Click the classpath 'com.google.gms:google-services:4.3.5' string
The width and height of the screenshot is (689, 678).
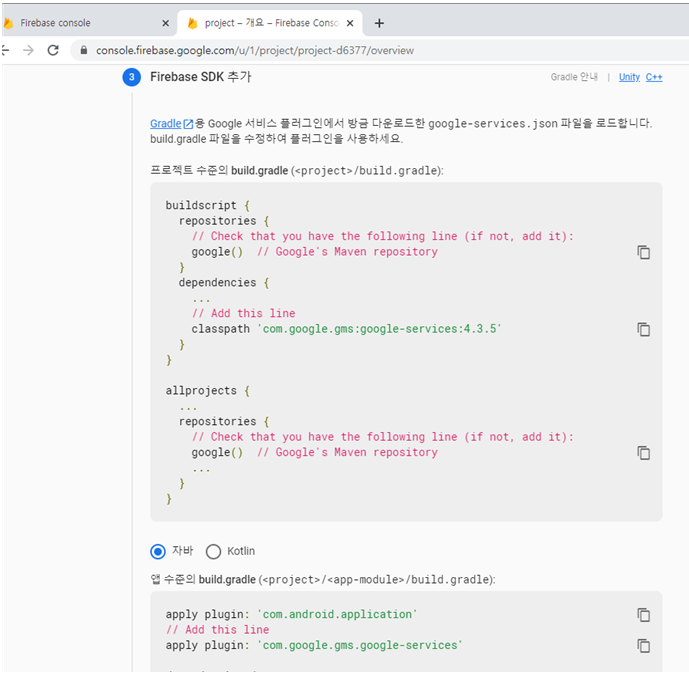click(x=379, y=329)
